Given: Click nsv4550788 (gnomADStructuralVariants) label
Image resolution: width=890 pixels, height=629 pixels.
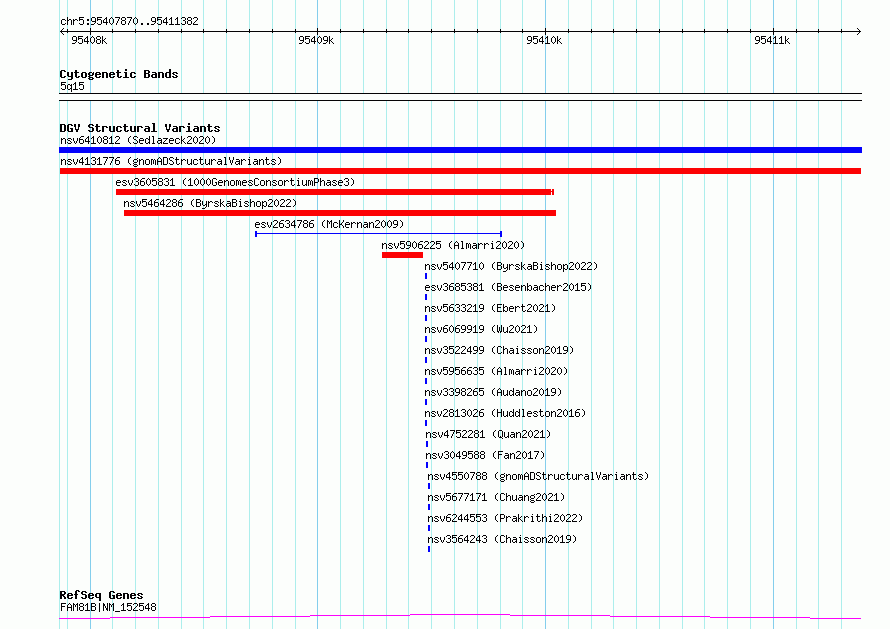Looking at the screenshot, I should pos(538,476).
